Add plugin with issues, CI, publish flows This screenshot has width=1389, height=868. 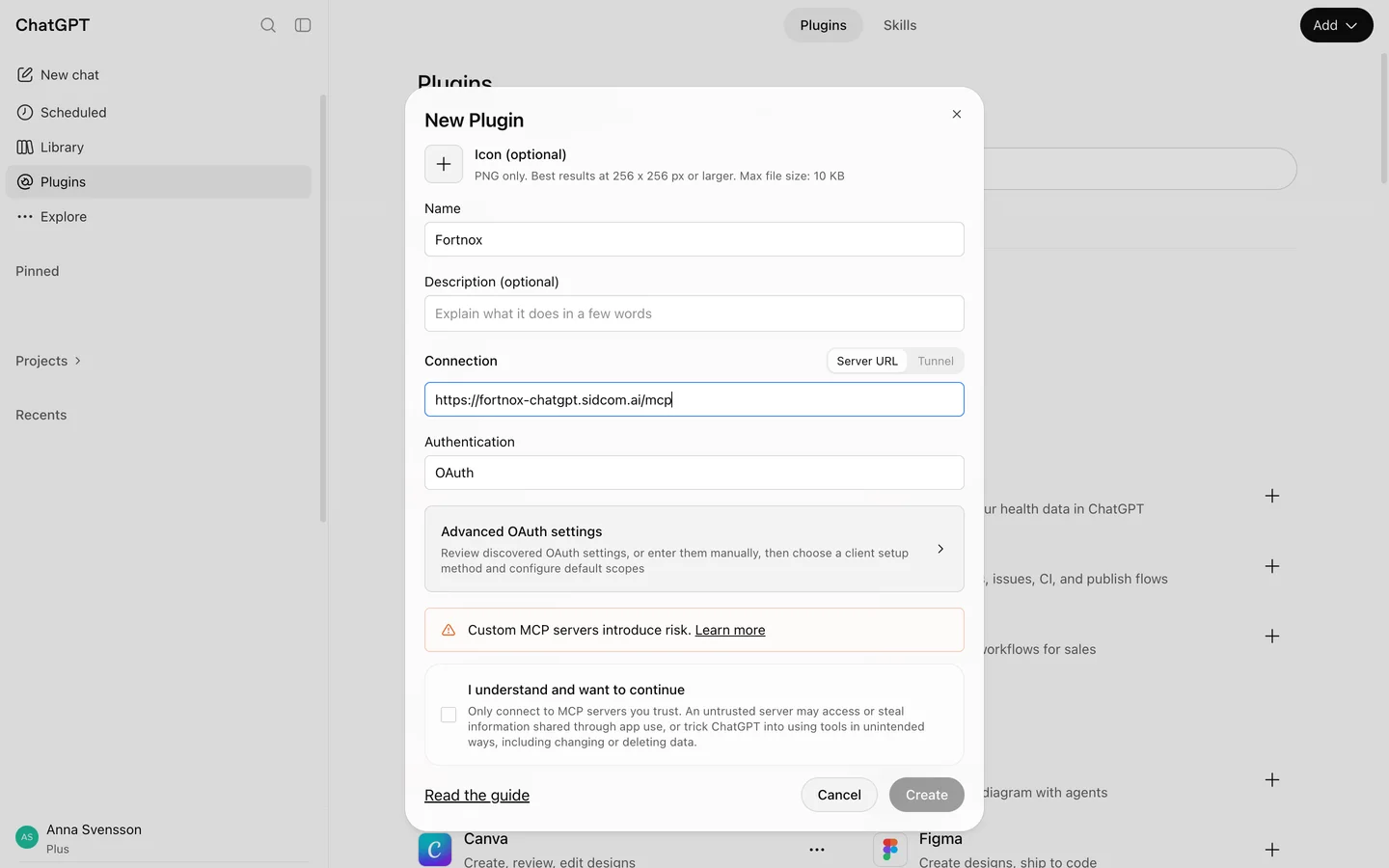[1272, 566]
